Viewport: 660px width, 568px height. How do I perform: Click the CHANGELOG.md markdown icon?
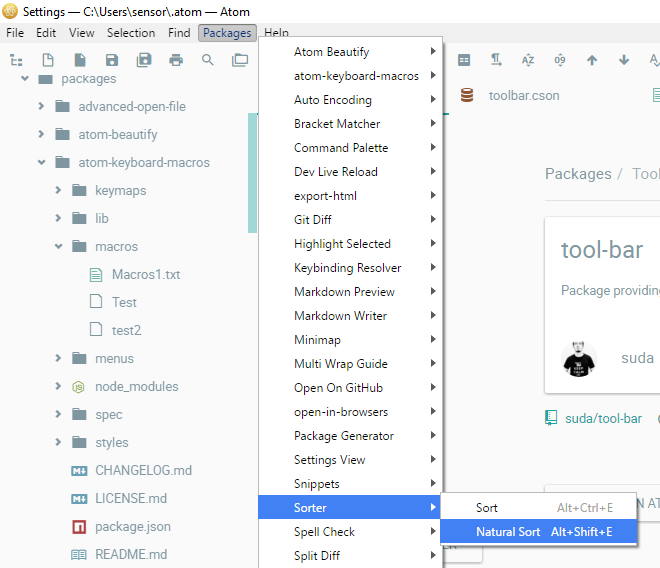[x=79, y=471]
